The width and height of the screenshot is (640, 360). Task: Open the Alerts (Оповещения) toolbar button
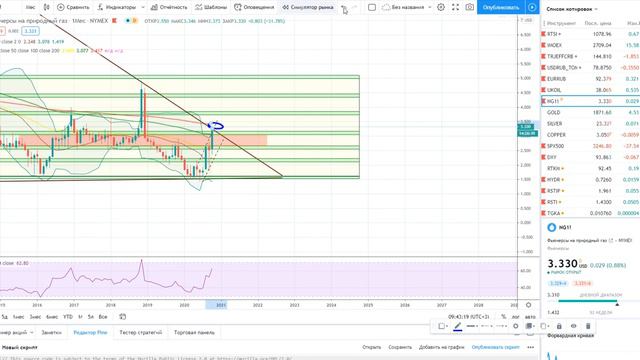pos(254,7)
